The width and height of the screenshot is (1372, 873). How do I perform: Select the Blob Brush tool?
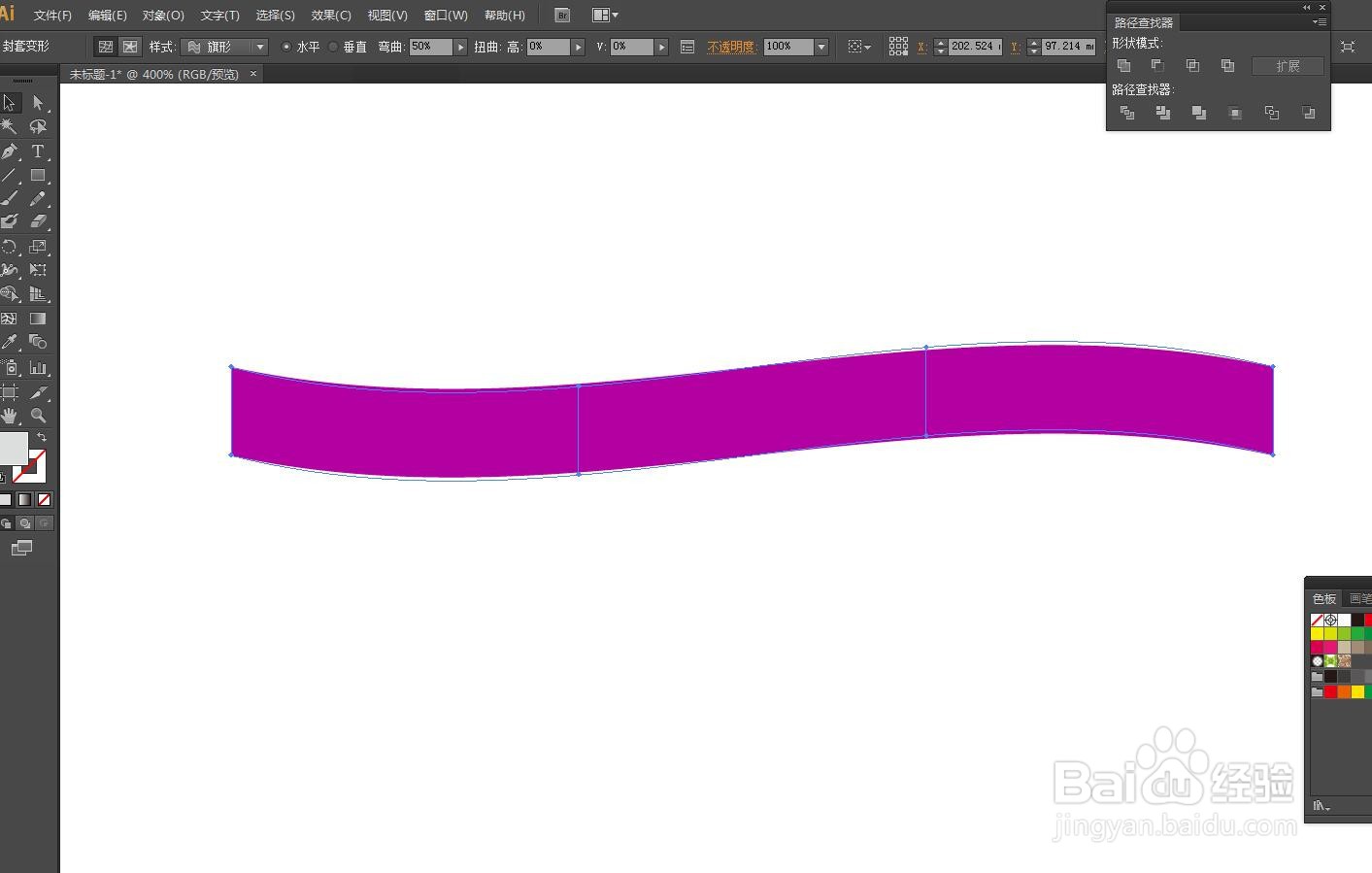10,221
